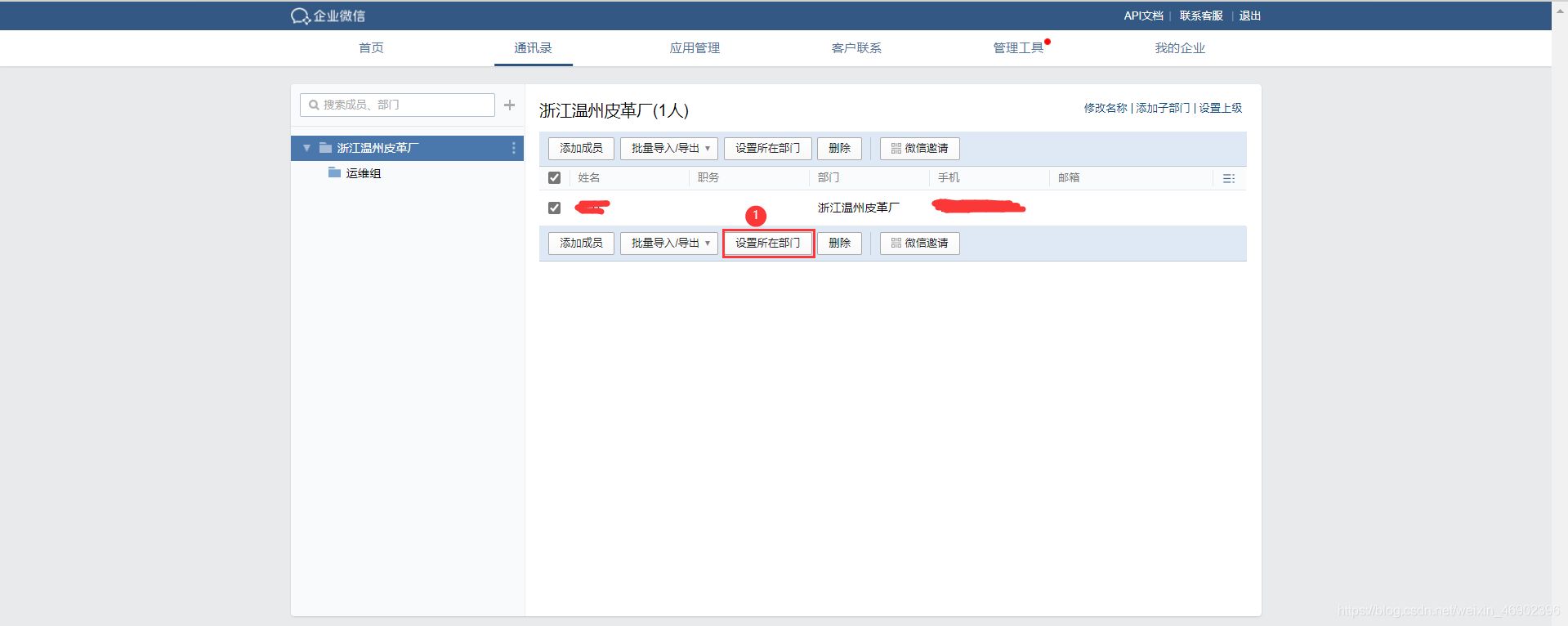
Task: Click the folder icon of 浙江温州皮革厂
Action: pyautogui.click(x=325, y=148)
